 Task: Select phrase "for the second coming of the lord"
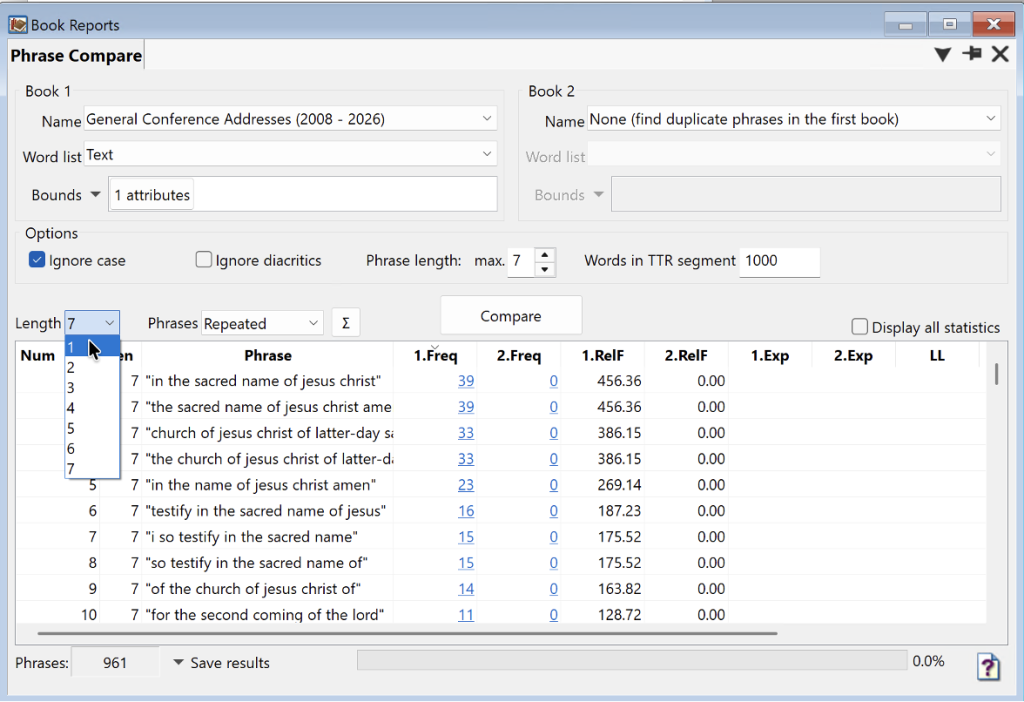[x=264, y=614]
